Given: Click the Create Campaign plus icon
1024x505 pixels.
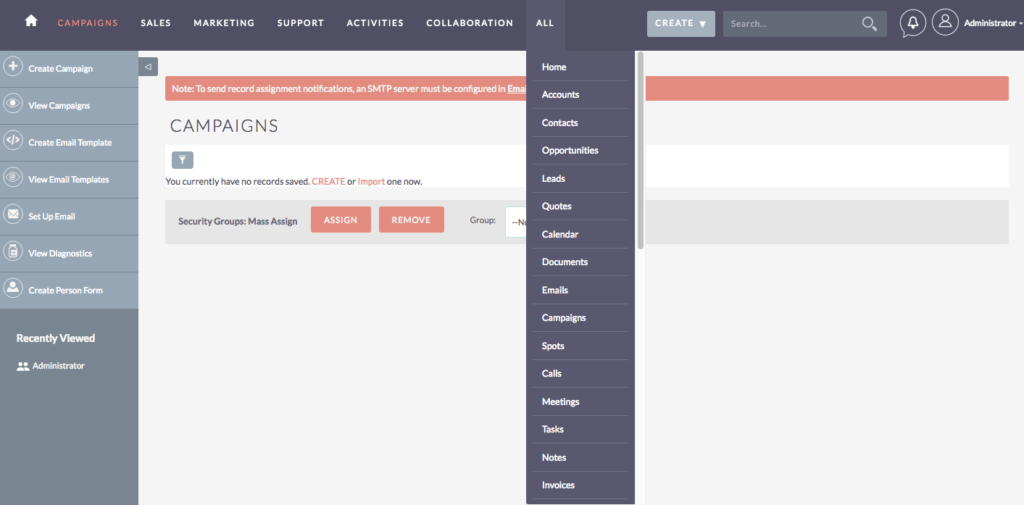Looking at the screenshot, I should [13, 67].
